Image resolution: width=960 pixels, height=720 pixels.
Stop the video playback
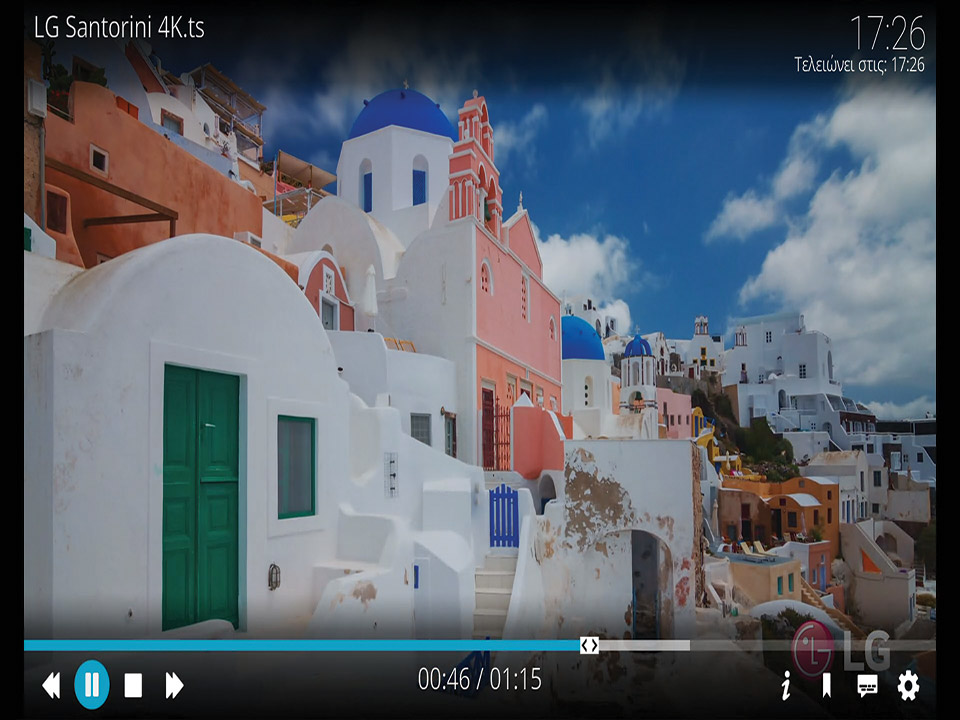(133, 685)
